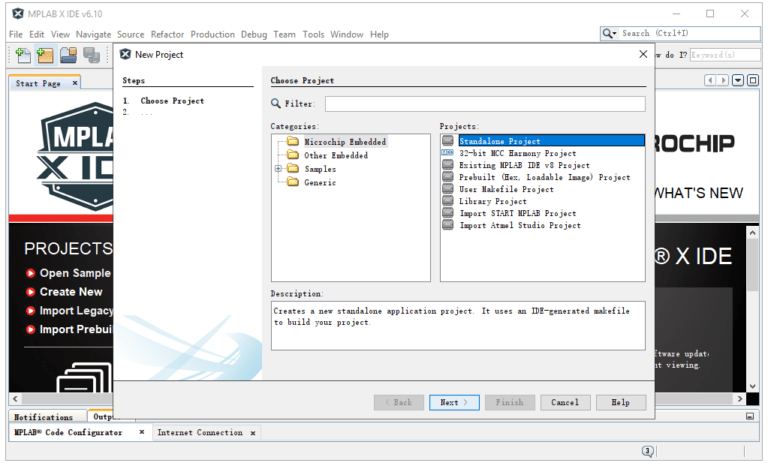Open the editor tab list dropdown arrow
Viewport: 768px width, 466px height.
(x=738, y=80)
